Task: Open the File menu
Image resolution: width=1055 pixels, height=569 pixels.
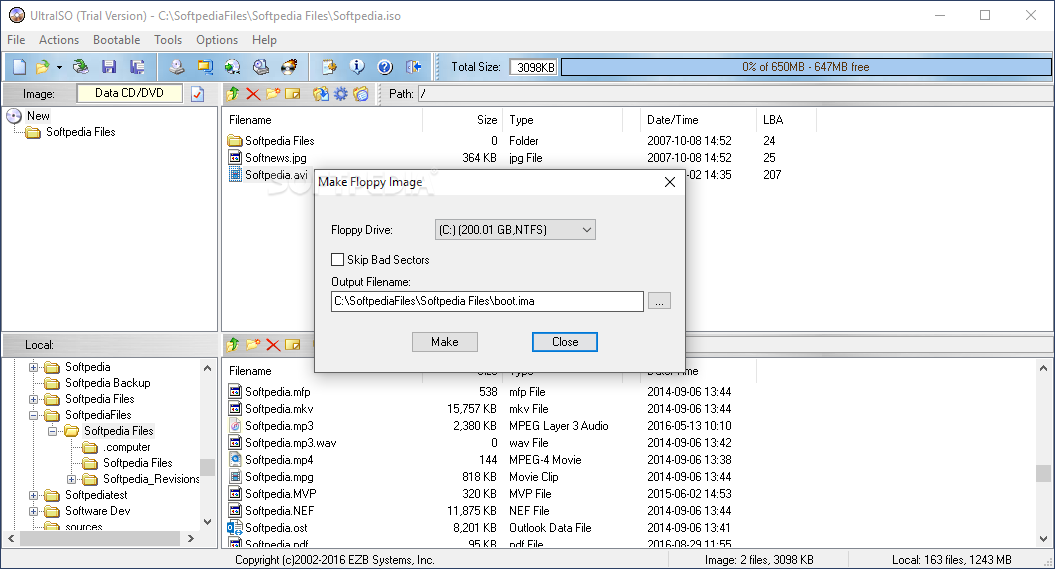Action: coord(16,40)
